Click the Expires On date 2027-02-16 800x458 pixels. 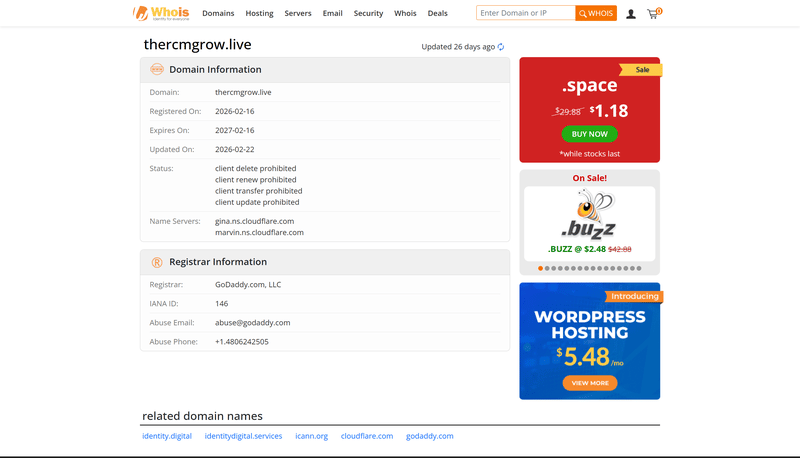[x=235, y=131]
